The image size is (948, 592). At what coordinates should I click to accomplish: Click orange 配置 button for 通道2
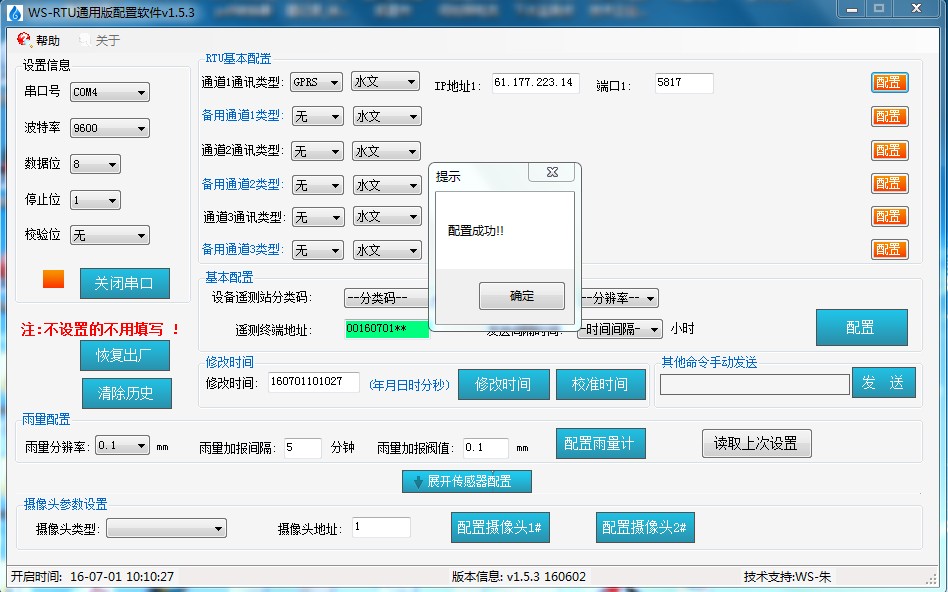(x=889, y=150)
